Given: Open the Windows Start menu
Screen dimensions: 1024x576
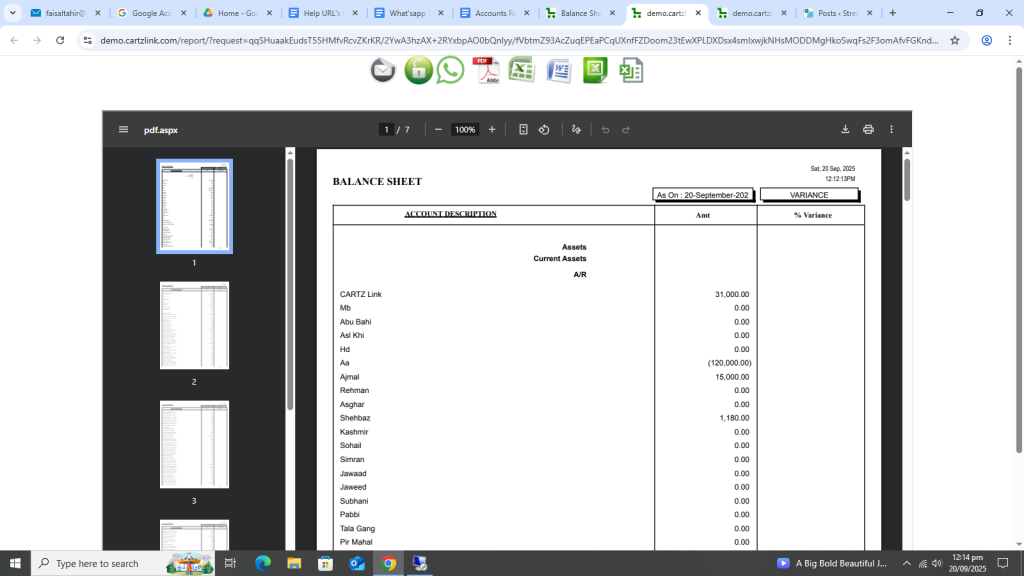Looking at the screenshot, I should tap(15, 564).
